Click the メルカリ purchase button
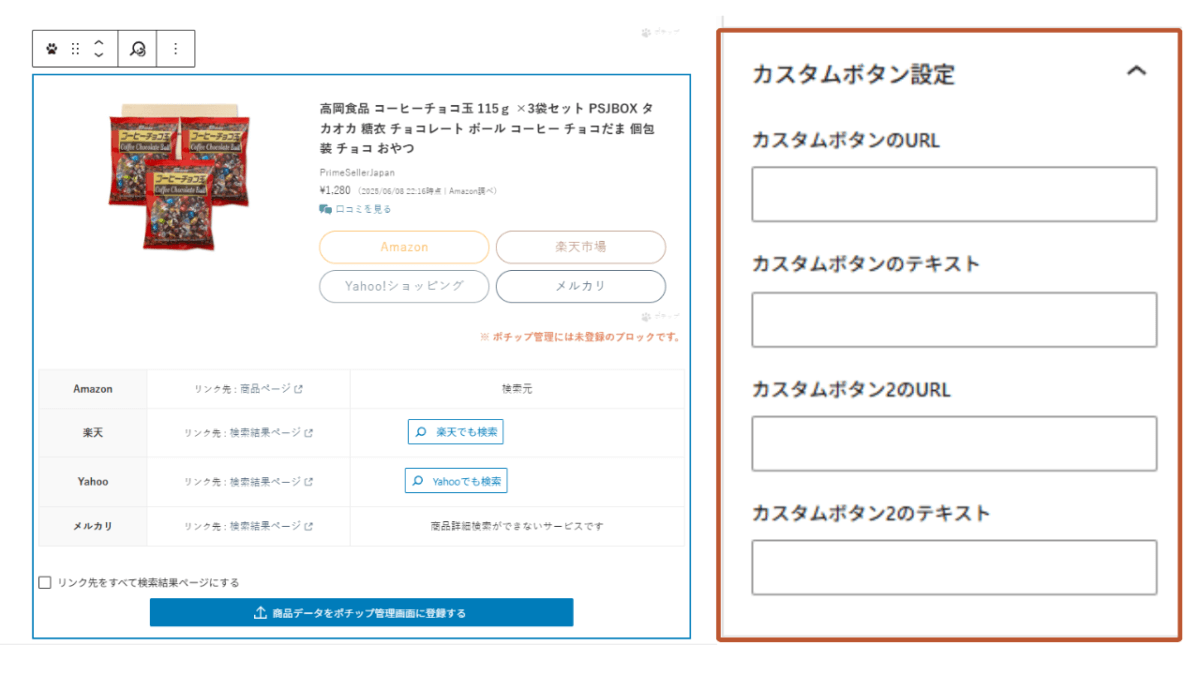Screen dimensions: 1200x675 click(x=581, y=286)
